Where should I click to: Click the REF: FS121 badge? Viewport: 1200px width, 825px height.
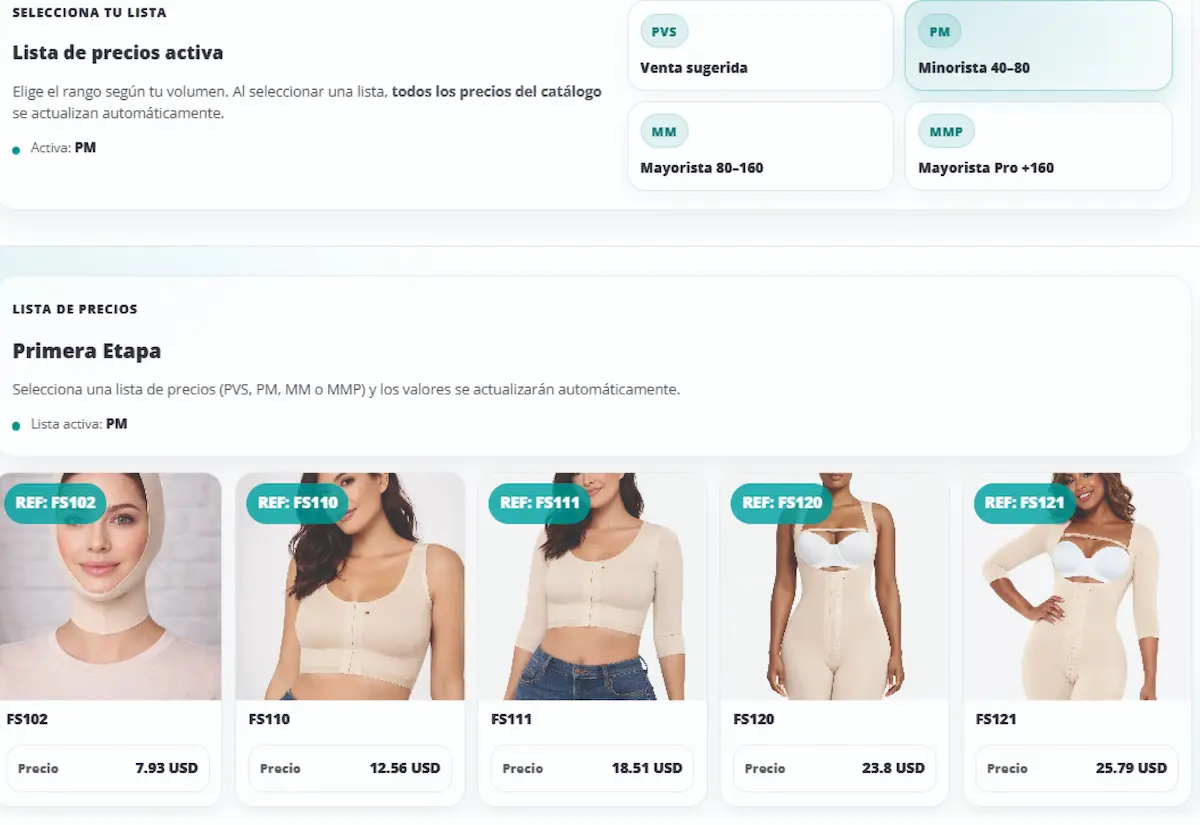1025,502
